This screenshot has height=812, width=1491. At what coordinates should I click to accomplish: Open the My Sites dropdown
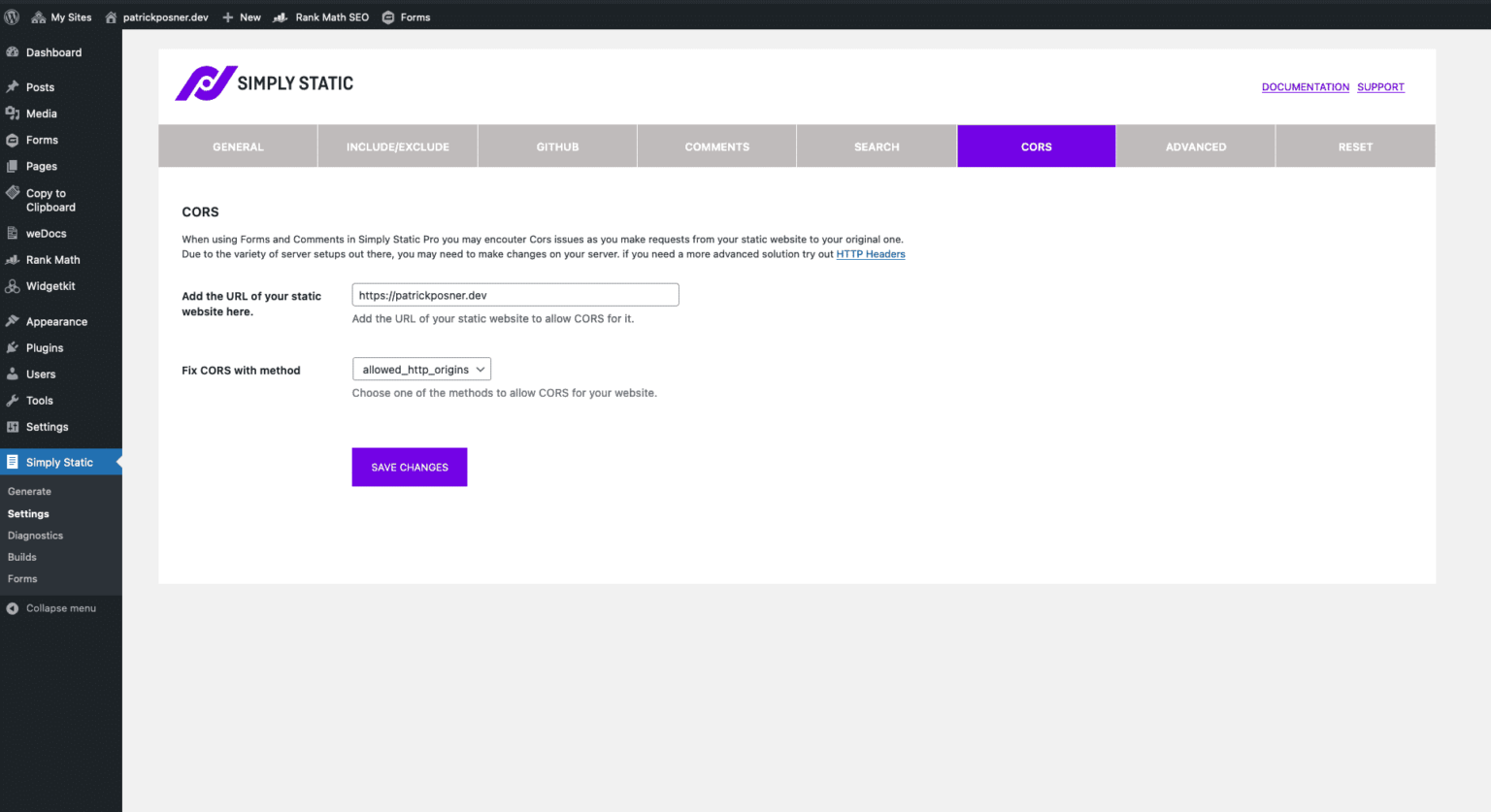62,16
